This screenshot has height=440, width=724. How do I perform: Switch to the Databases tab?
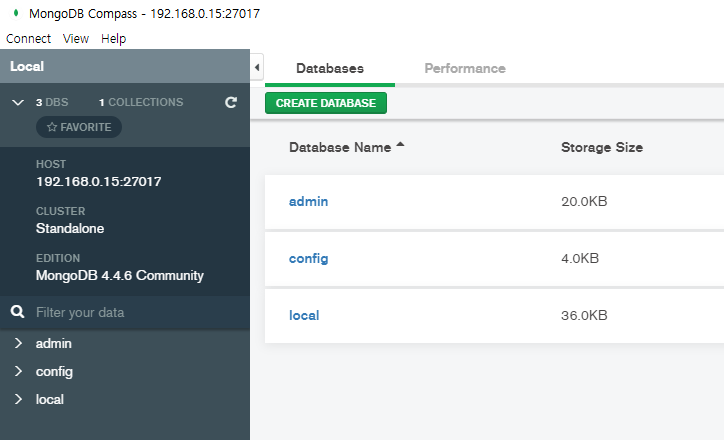pos(330,68)
